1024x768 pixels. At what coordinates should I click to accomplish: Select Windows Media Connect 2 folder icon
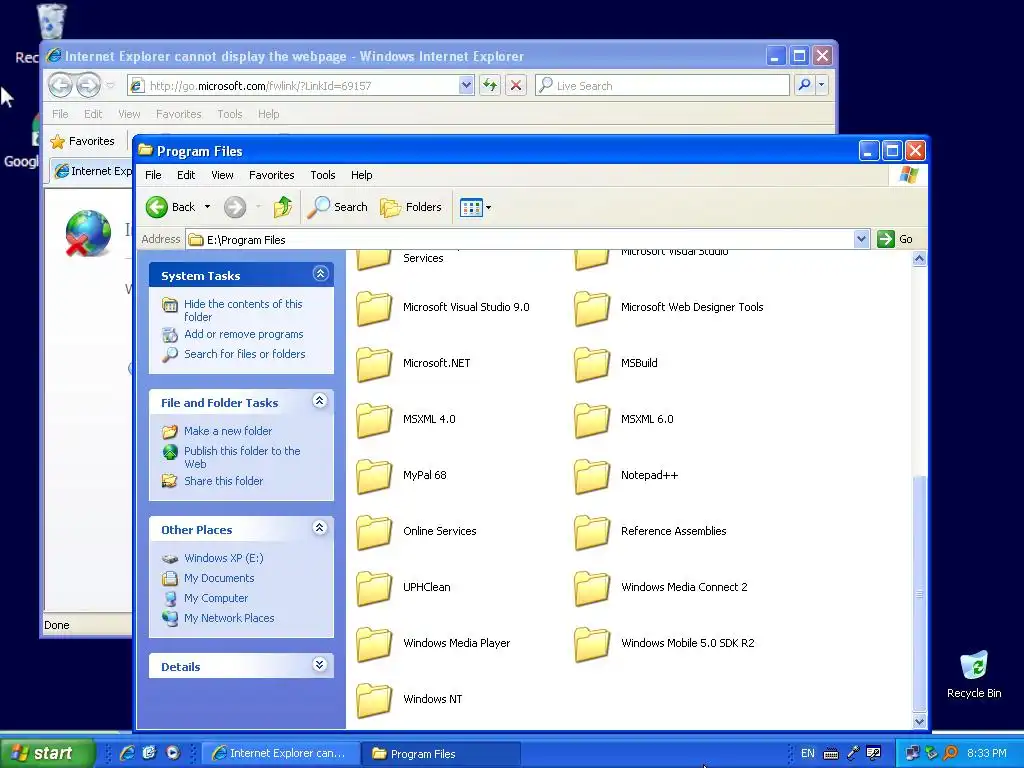(x=592, y=588)
